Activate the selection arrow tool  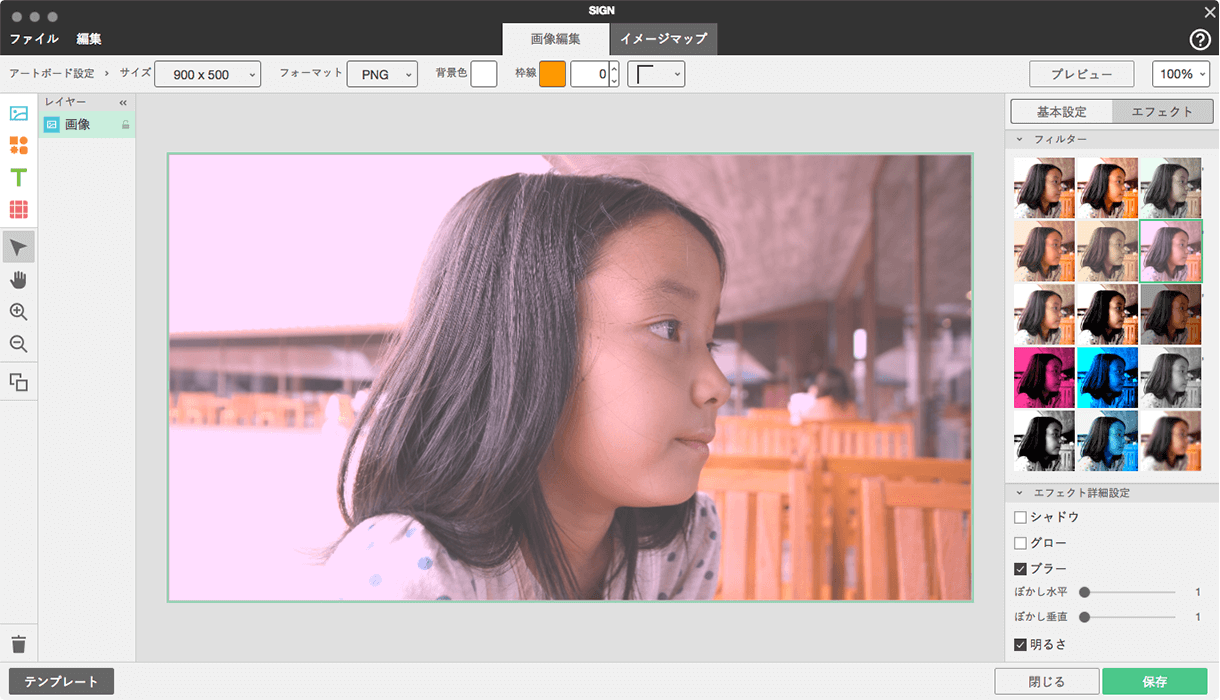(18, 246)
